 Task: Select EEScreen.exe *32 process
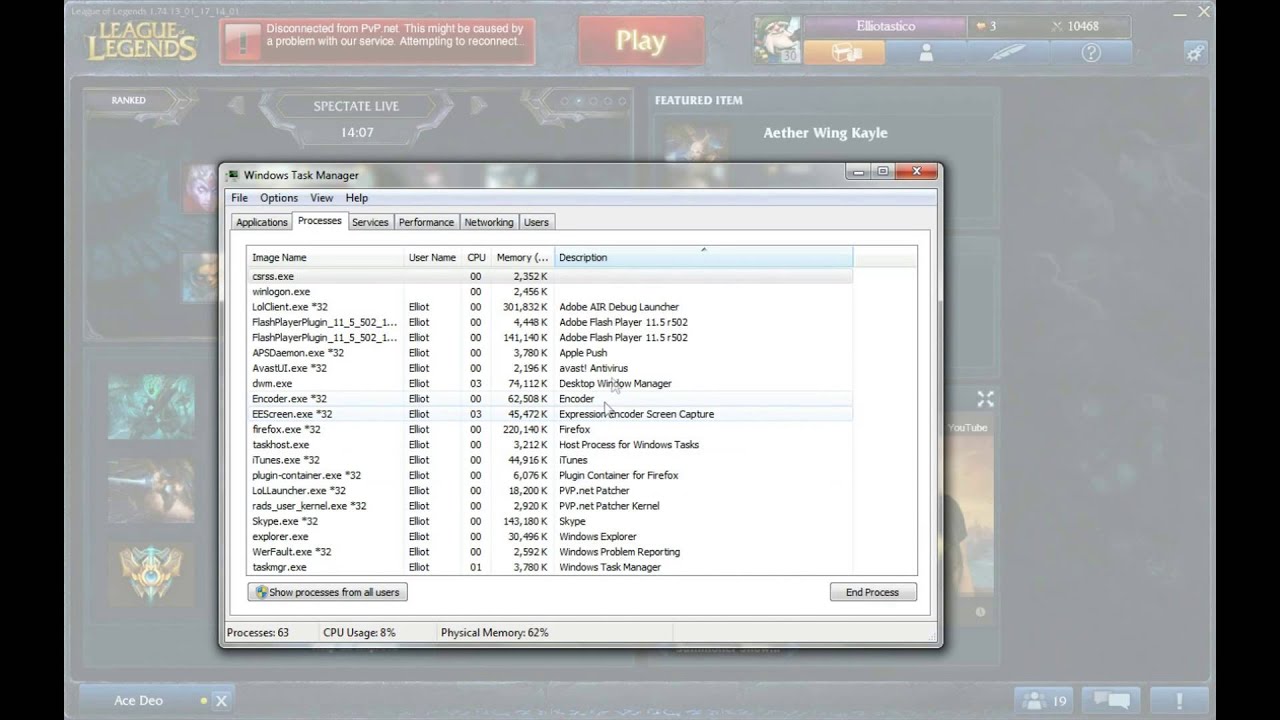point(550,414)
